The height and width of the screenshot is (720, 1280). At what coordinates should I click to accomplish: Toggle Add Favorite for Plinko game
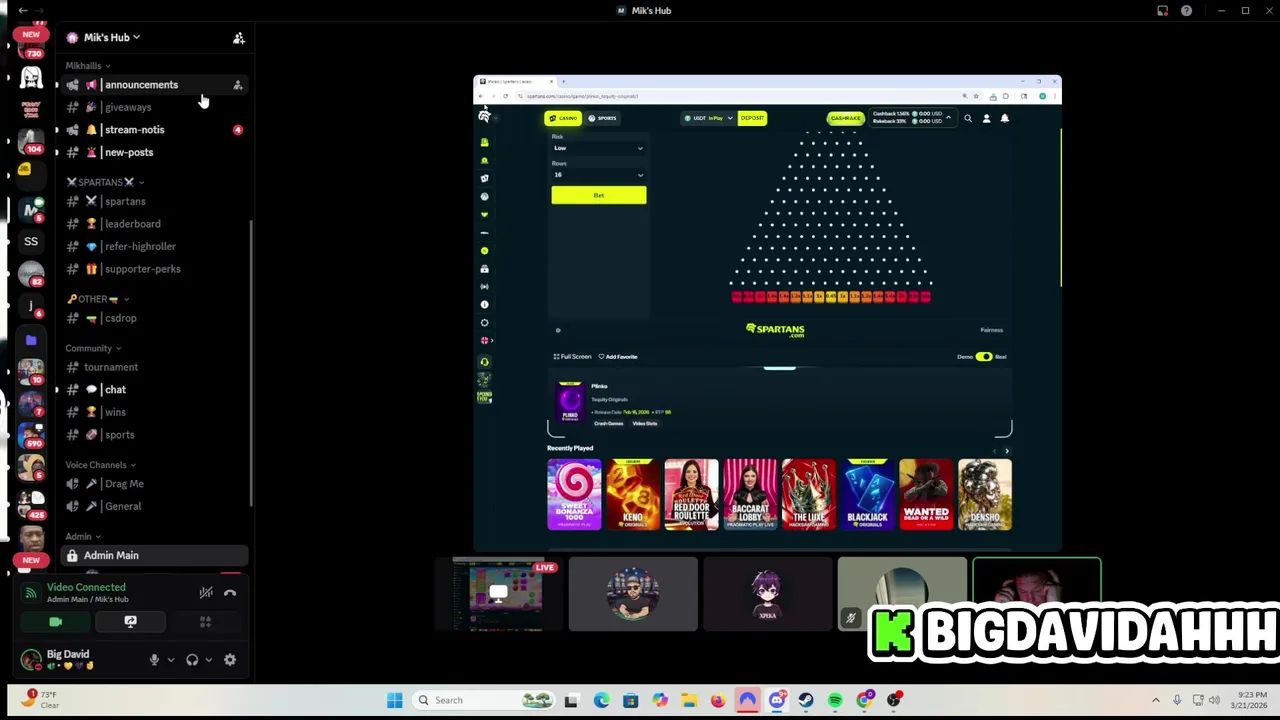pos(618,357)
